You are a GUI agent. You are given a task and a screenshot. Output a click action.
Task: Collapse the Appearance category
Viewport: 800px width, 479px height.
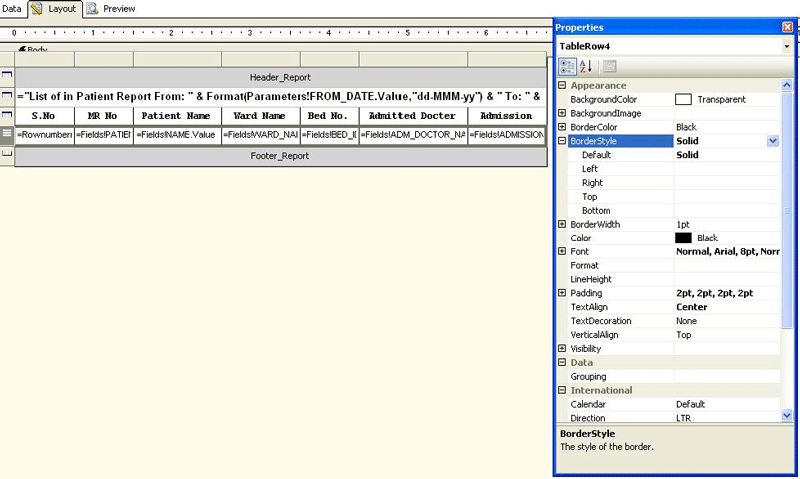pos(562,85)
